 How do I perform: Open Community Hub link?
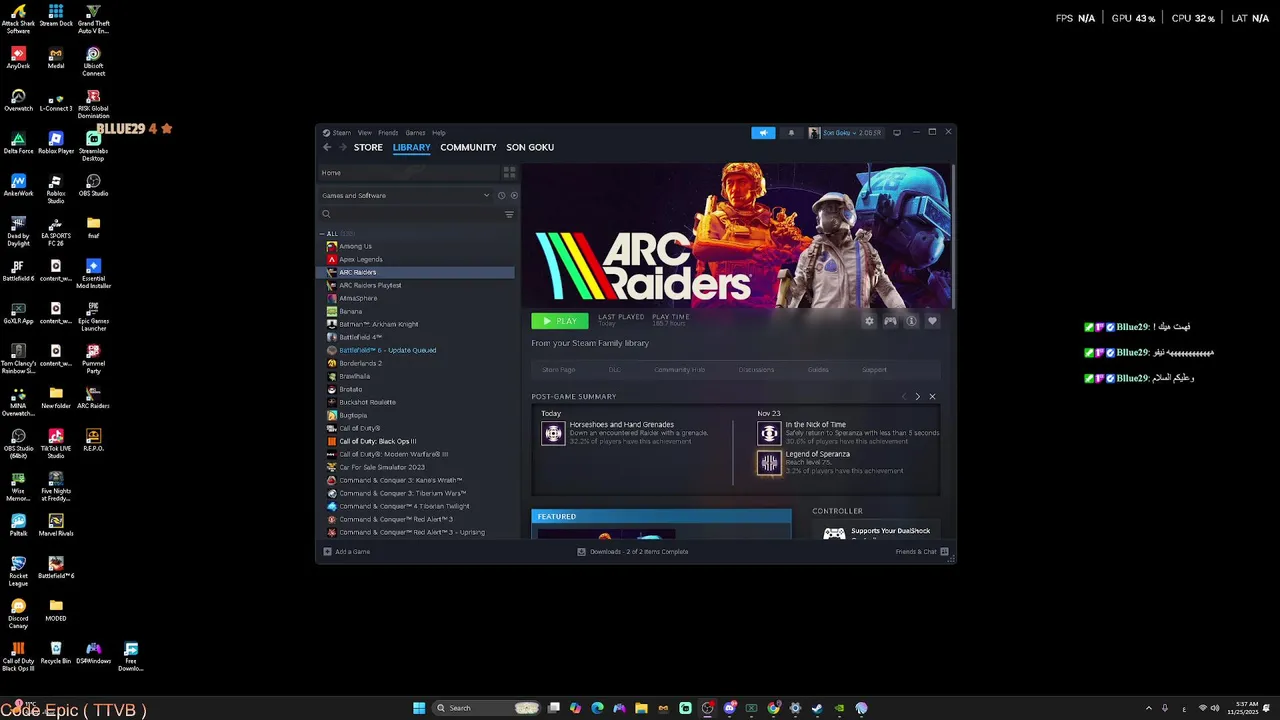click(679, 370)
